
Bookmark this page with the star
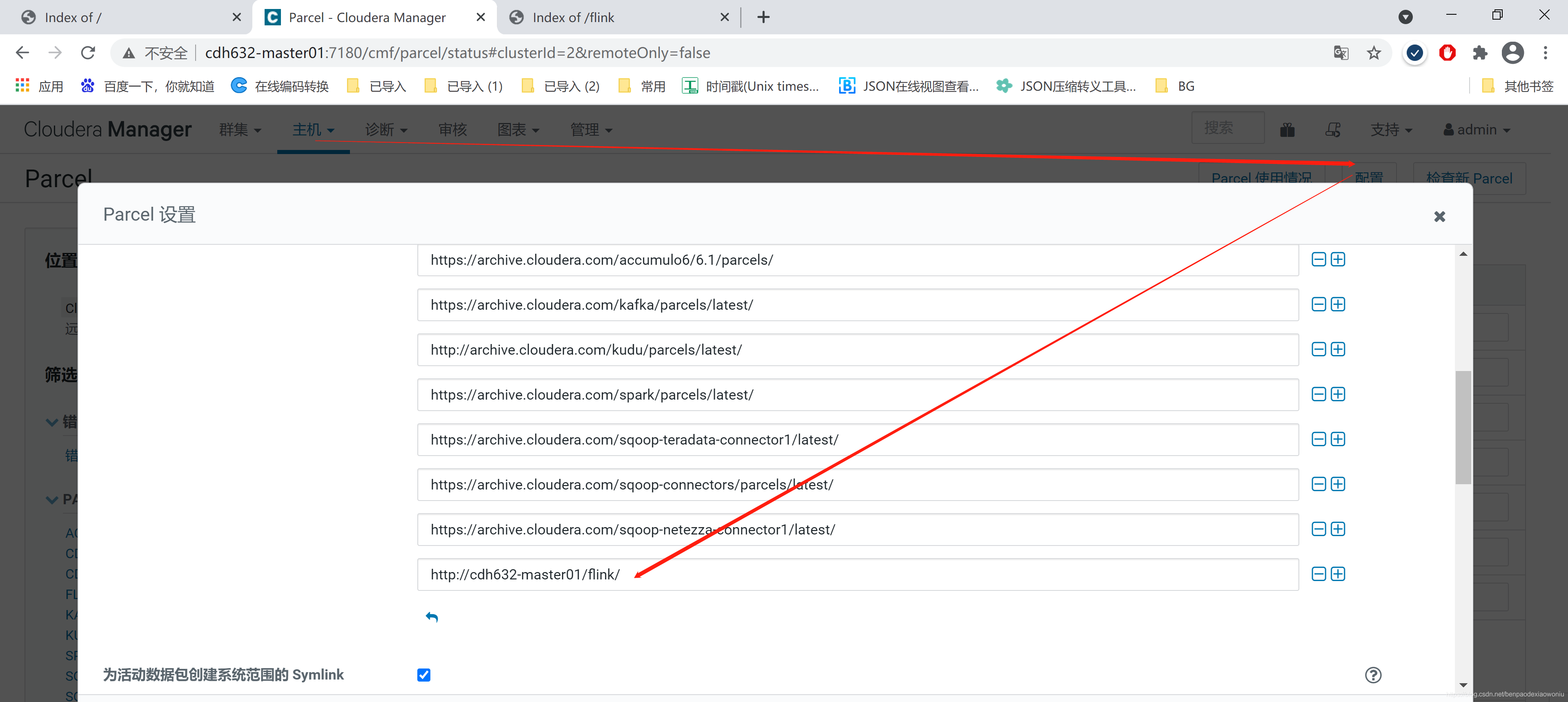(x=1374, y=53)
